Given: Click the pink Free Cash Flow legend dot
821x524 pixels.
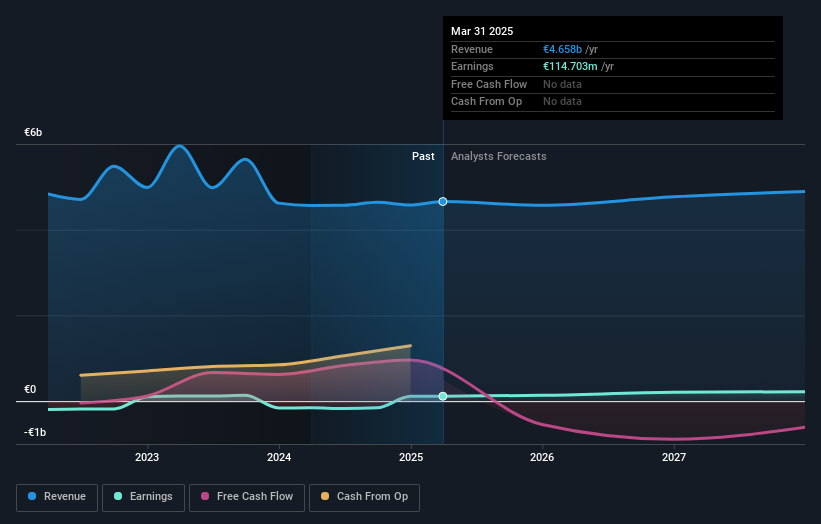Looking at the screenshot, I should pyautogui.click(x=205, y=496).
